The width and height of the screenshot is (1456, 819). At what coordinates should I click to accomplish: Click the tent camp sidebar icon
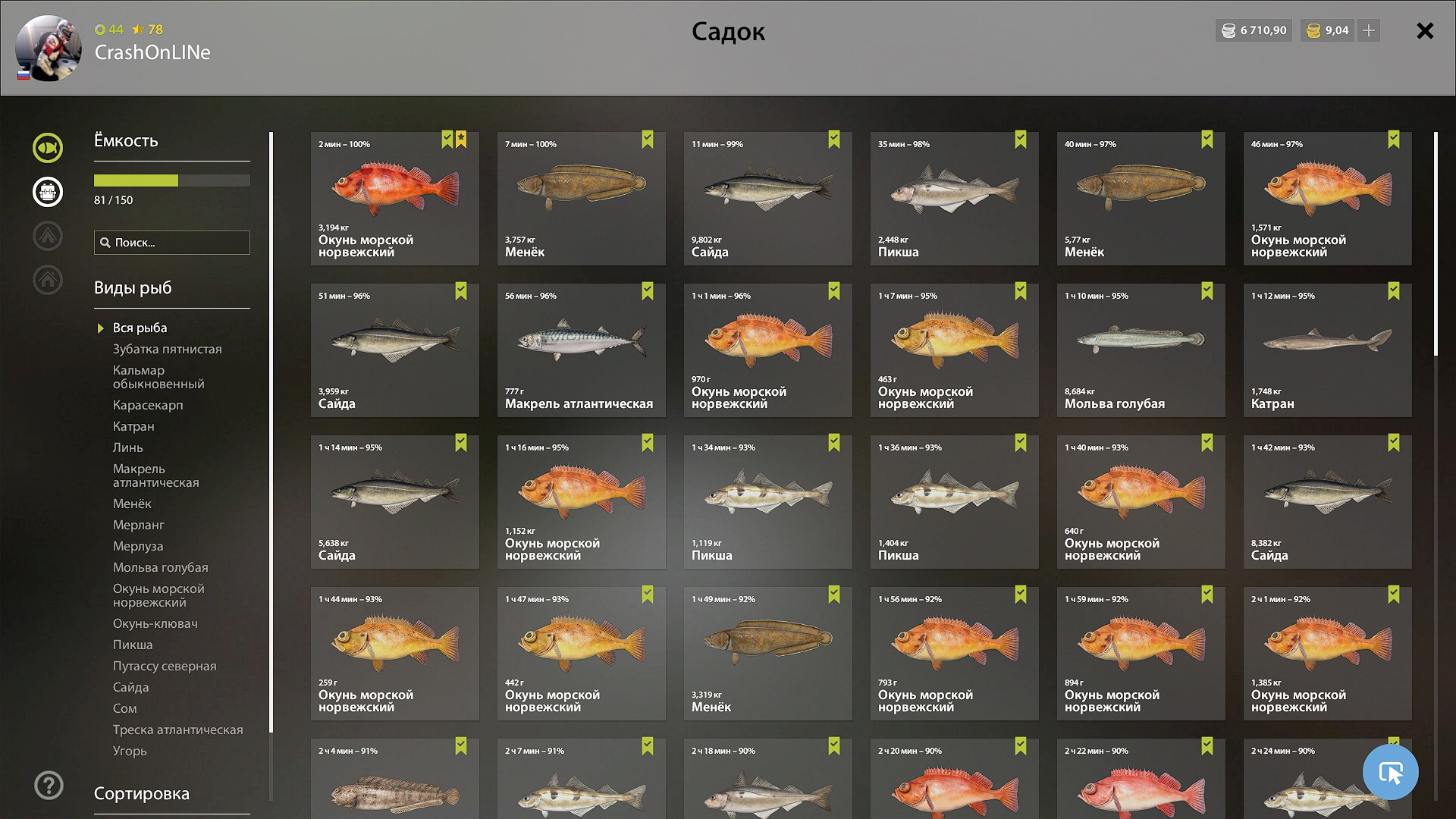pos(48,236)
